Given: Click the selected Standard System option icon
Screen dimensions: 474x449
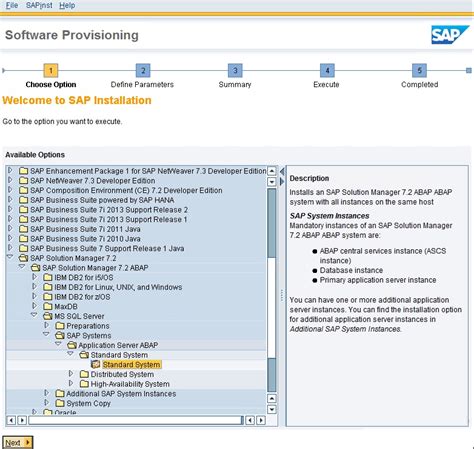Looking at the screenshot, I should pyautogui.click(x=96, y=364).
